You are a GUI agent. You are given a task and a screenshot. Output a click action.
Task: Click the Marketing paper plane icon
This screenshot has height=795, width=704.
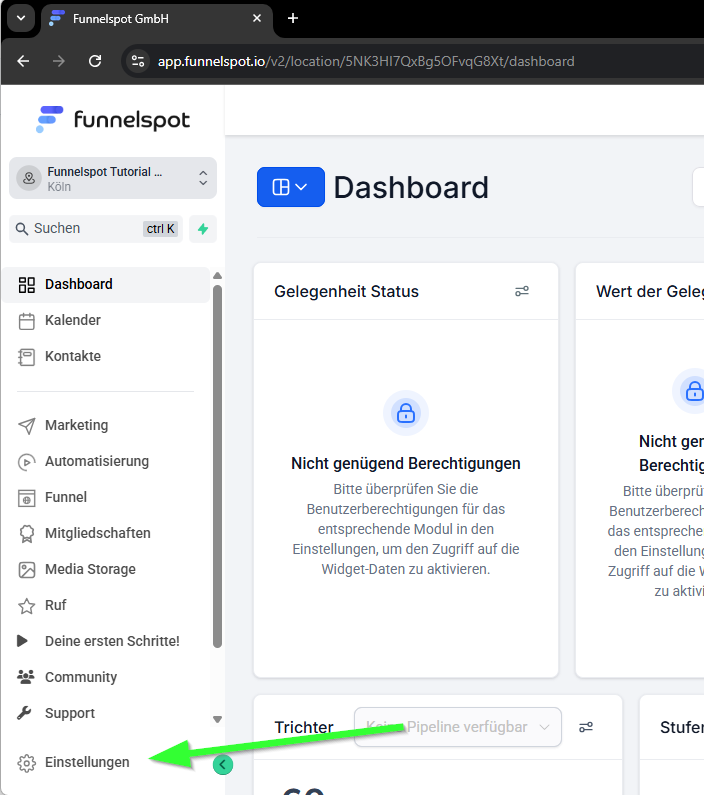[26, 426]
